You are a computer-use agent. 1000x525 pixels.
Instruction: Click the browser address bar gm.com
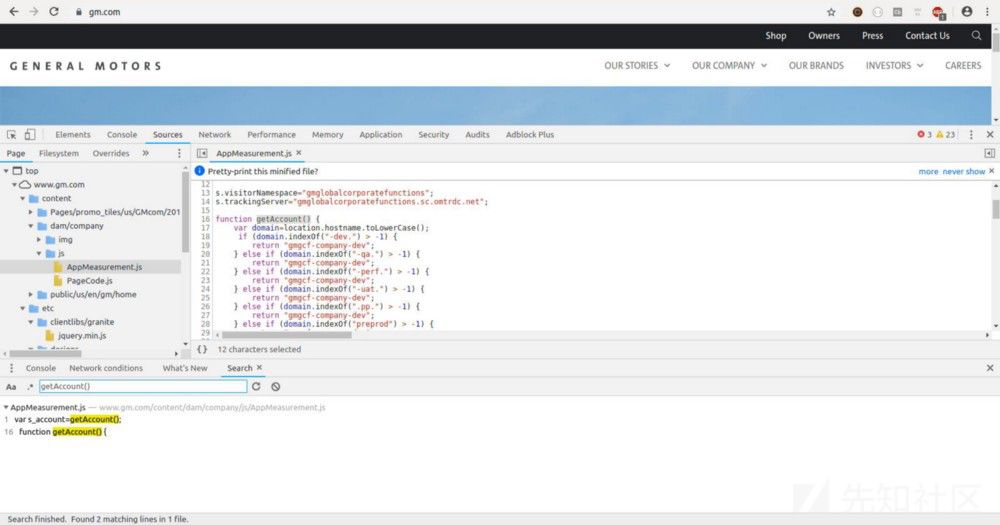(x=104, y=11)
